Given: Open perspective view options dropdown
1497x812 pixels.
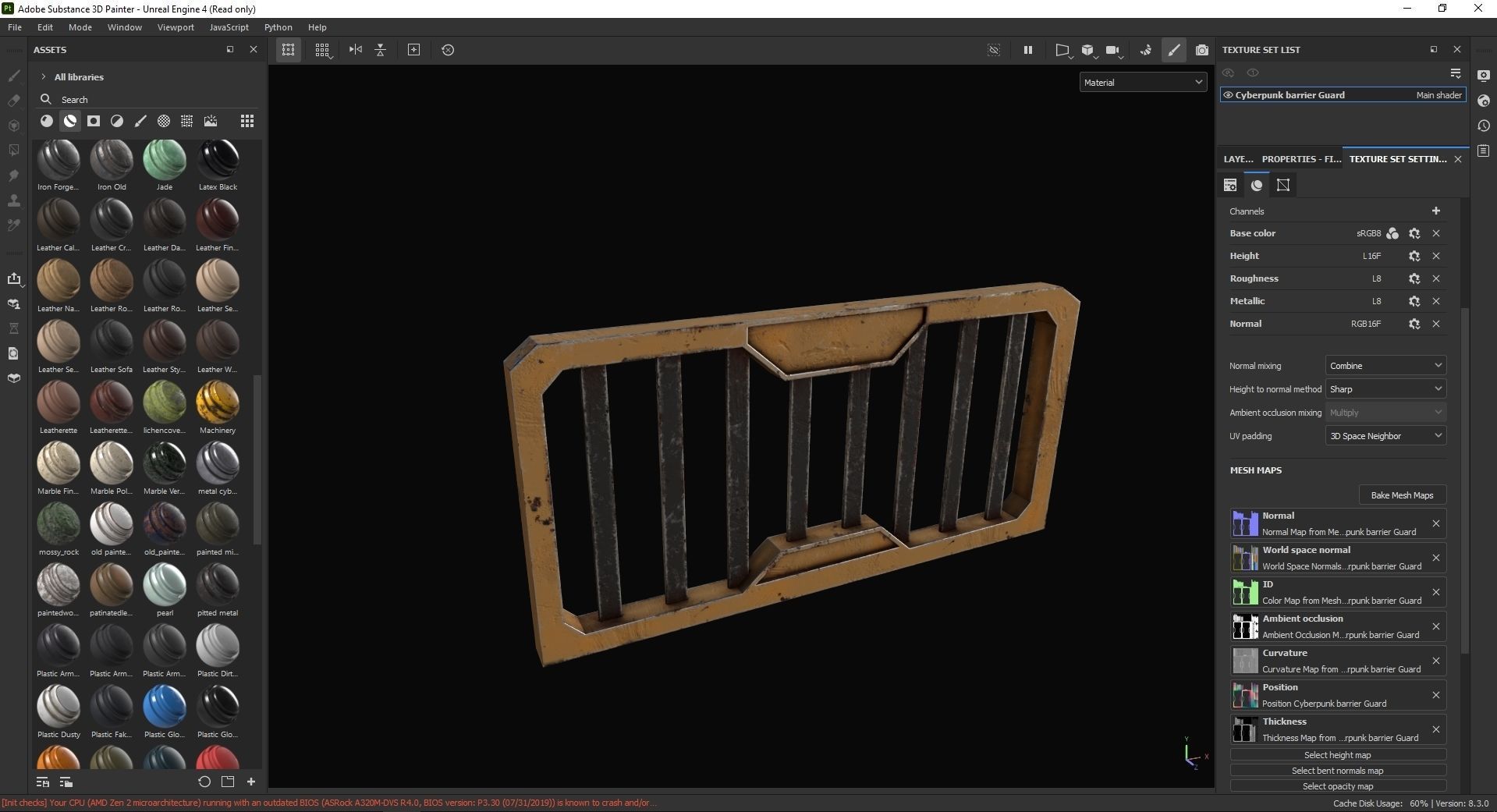Looking at the screenshot, I should (x=1063, y=50).
